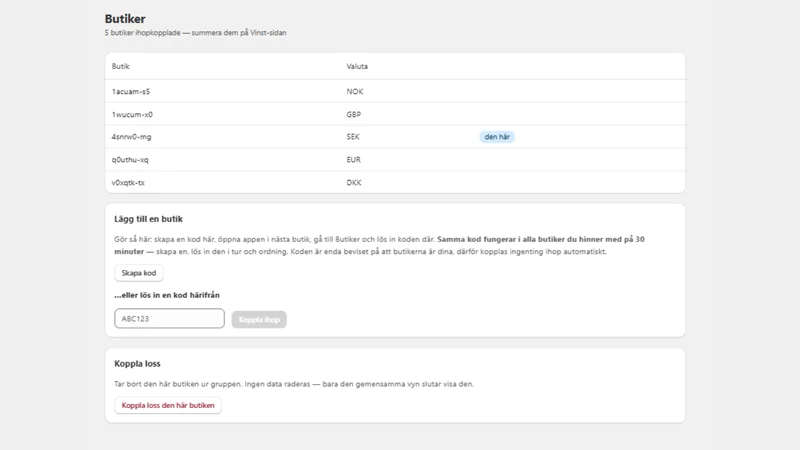This screenshot has width=800, height=450.
Task: Click the Butiker page heading
Action: tap(125, 19)
